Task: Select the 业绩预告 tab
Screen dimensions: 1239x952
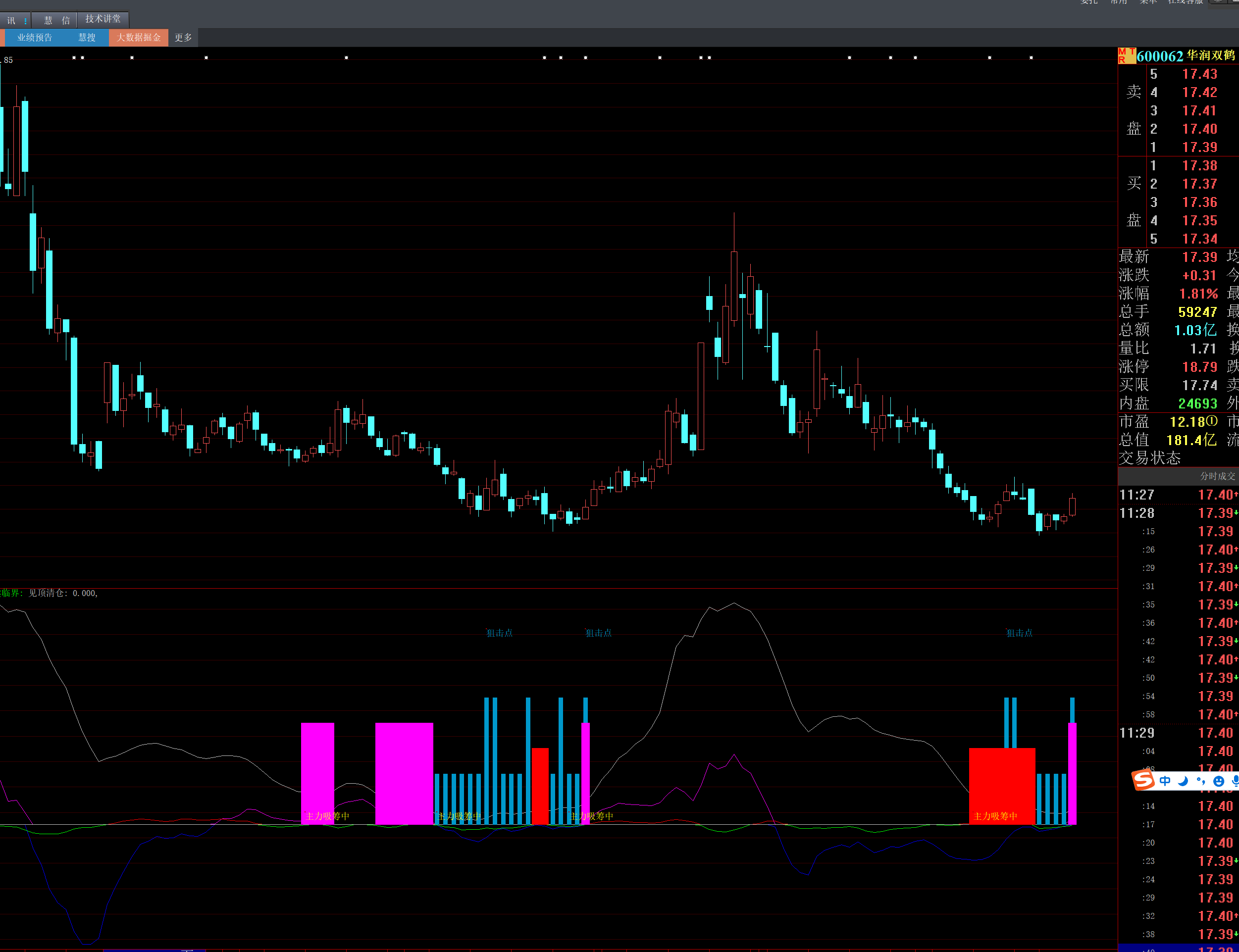Action: coord(35,38)
